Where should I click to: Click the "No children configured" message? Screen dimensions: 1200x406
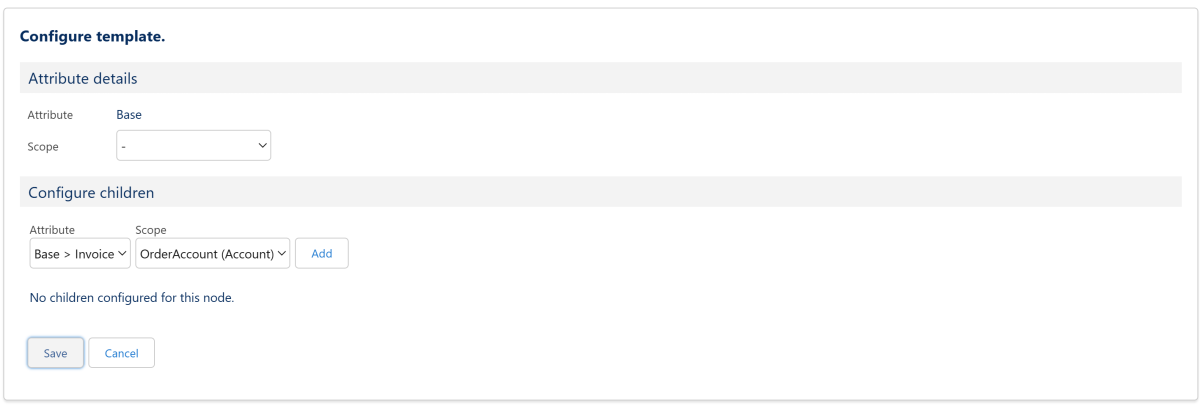click(132, 298)
